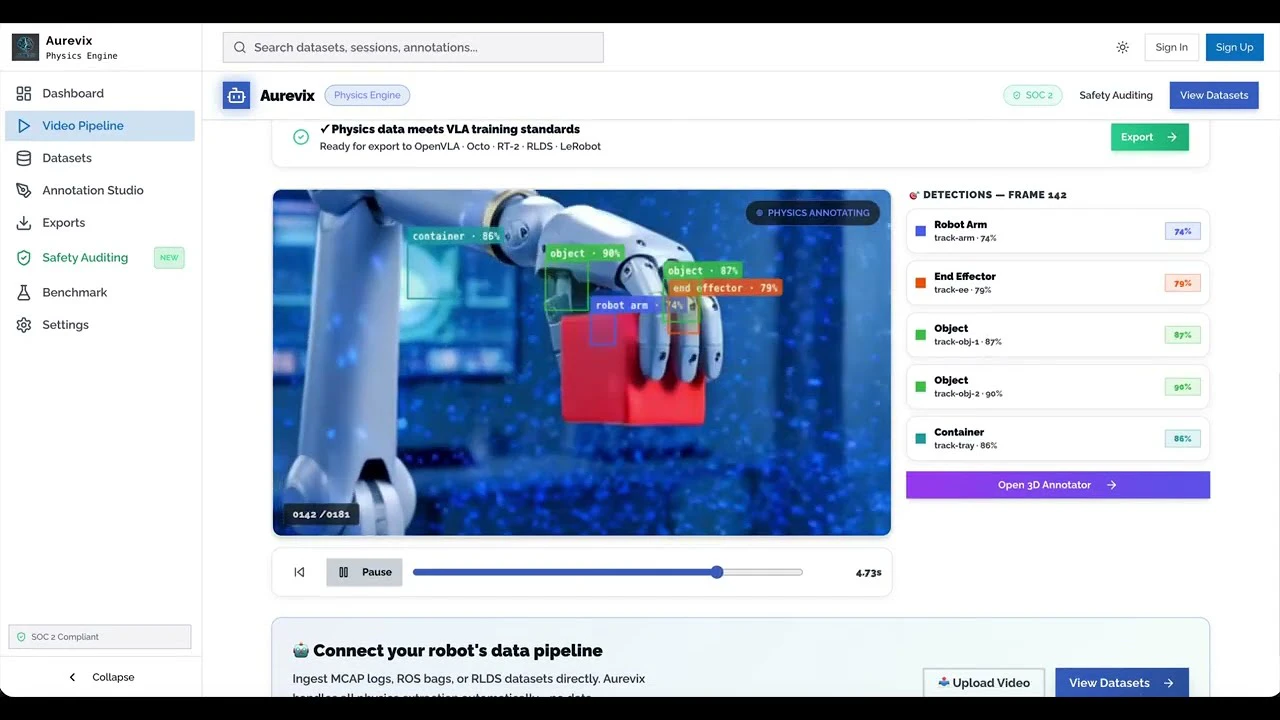The image size is (1280, 720).
Task: Click the 90% confidence badge
Action: point(1182,387)
